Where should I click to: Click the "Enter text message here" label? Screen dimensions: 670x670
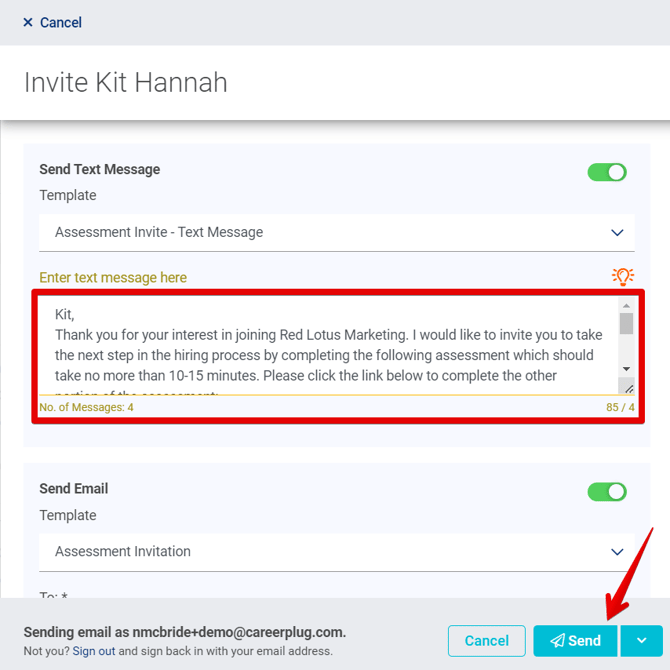pyautogui.click(x=113, y=277)
